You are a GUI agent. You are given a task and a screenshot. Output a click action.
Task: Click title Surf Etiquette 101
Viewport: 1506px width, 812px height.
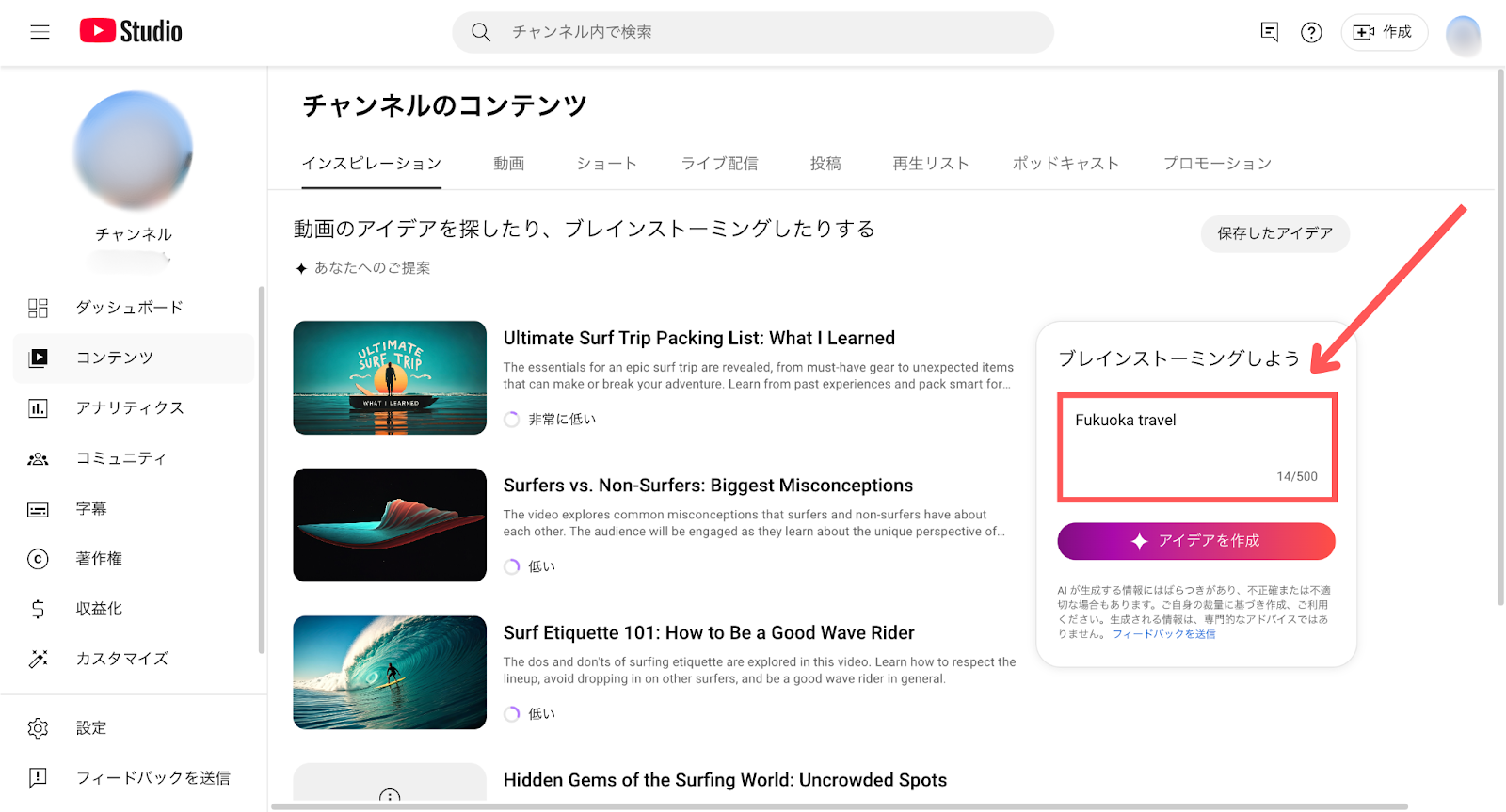click(x=709, y=633)
